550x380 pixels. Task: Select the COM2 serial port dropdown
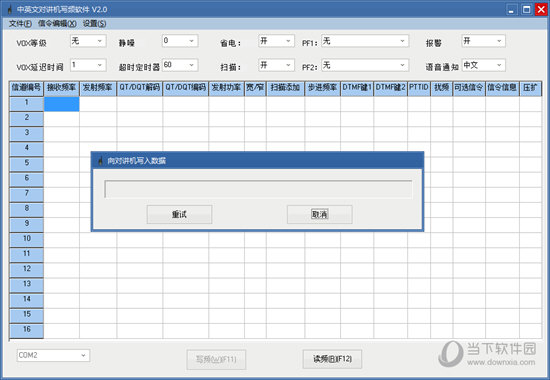(x=53, y=355)
